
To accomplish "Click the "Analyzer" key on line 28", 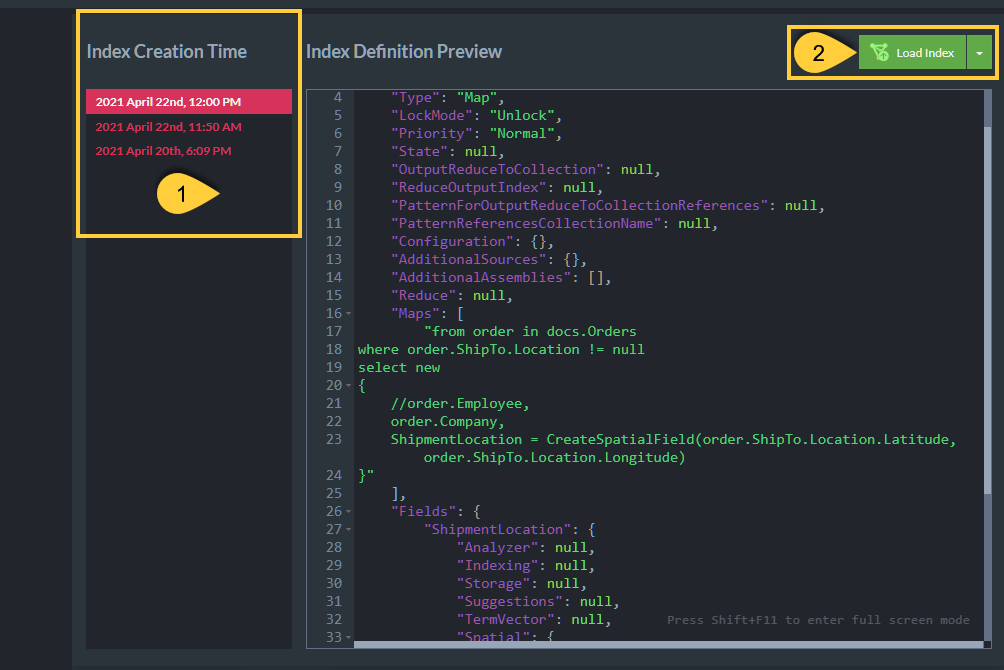I will tap(498, 547).
